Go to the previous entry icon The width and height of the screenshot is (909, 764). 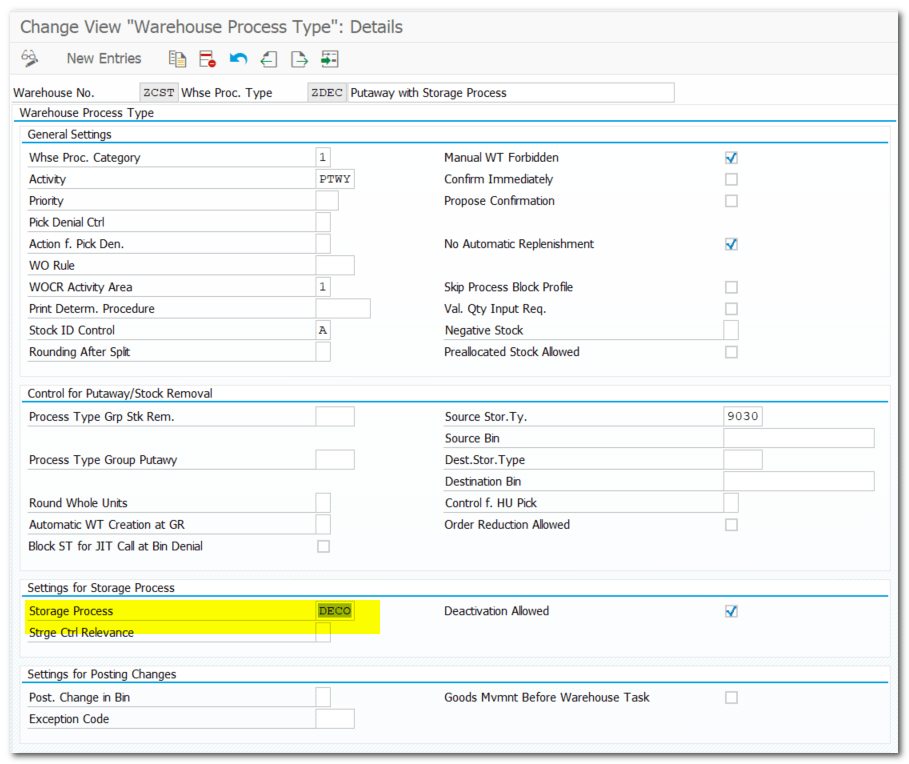(268, 59)
